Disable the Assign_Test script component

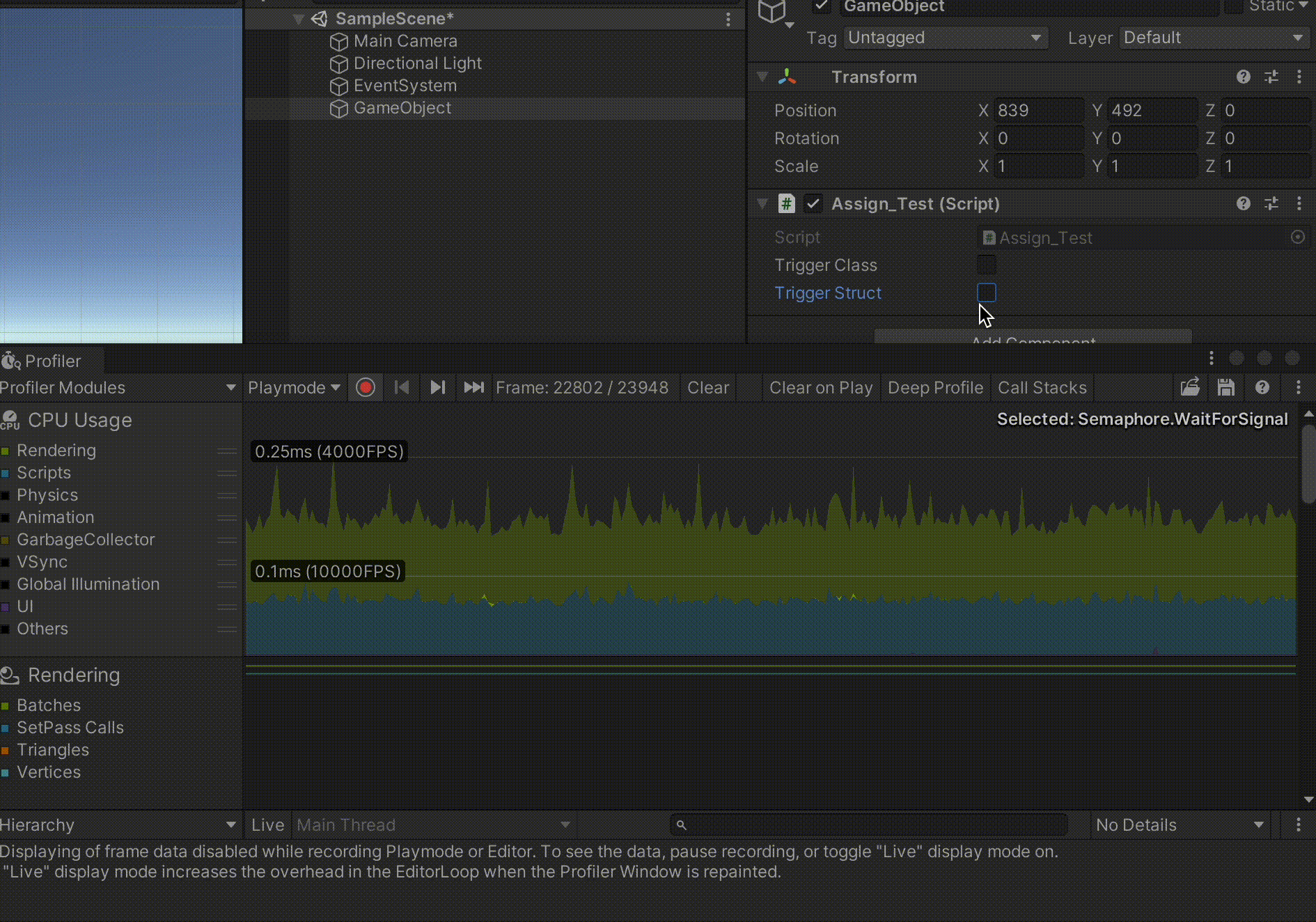click(813, 203)
